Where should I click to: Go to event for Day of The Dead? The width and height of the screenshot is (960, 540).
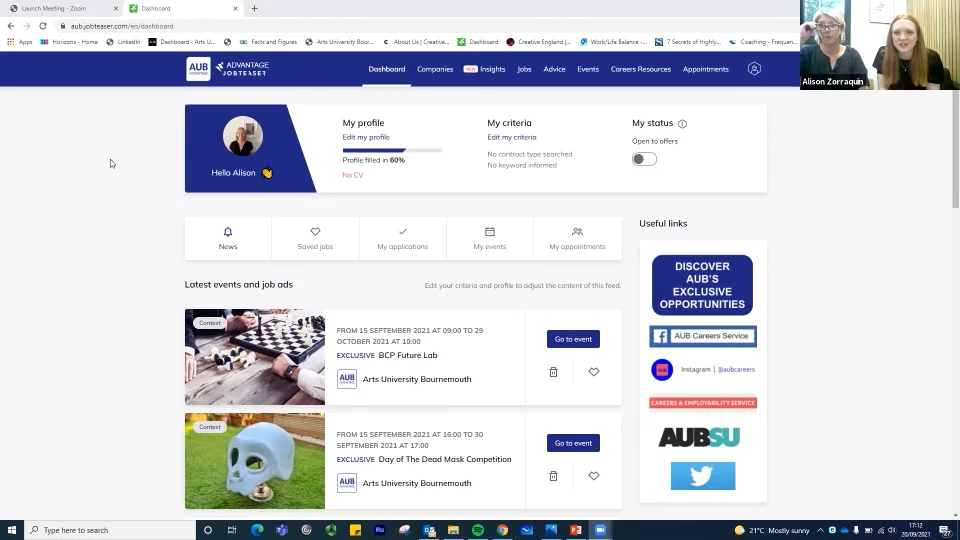tap(573, 443)
